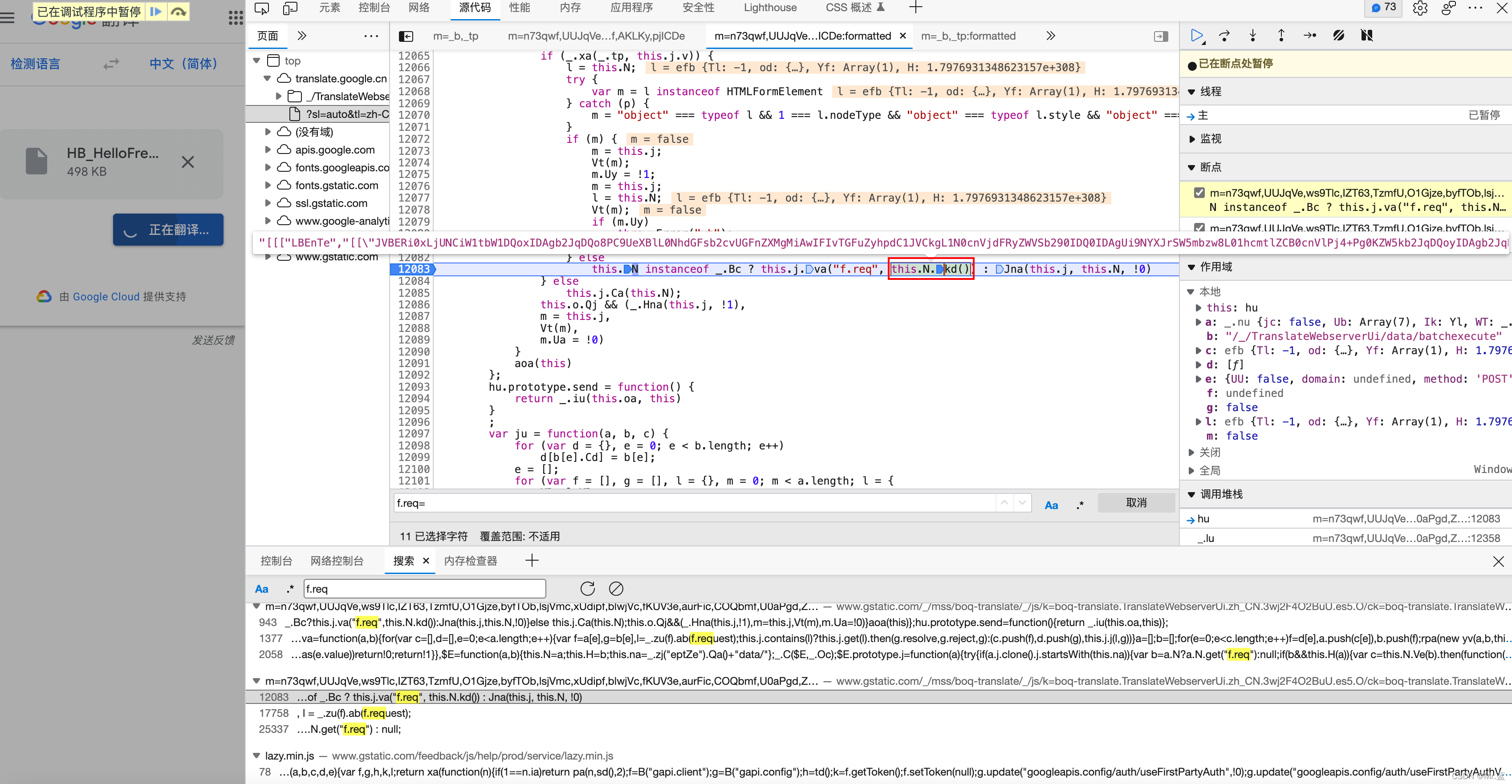The width and height of the screenshot is (1512, 784).
Task: Click the Resume script execution icon
Action: pos(1196,35)
